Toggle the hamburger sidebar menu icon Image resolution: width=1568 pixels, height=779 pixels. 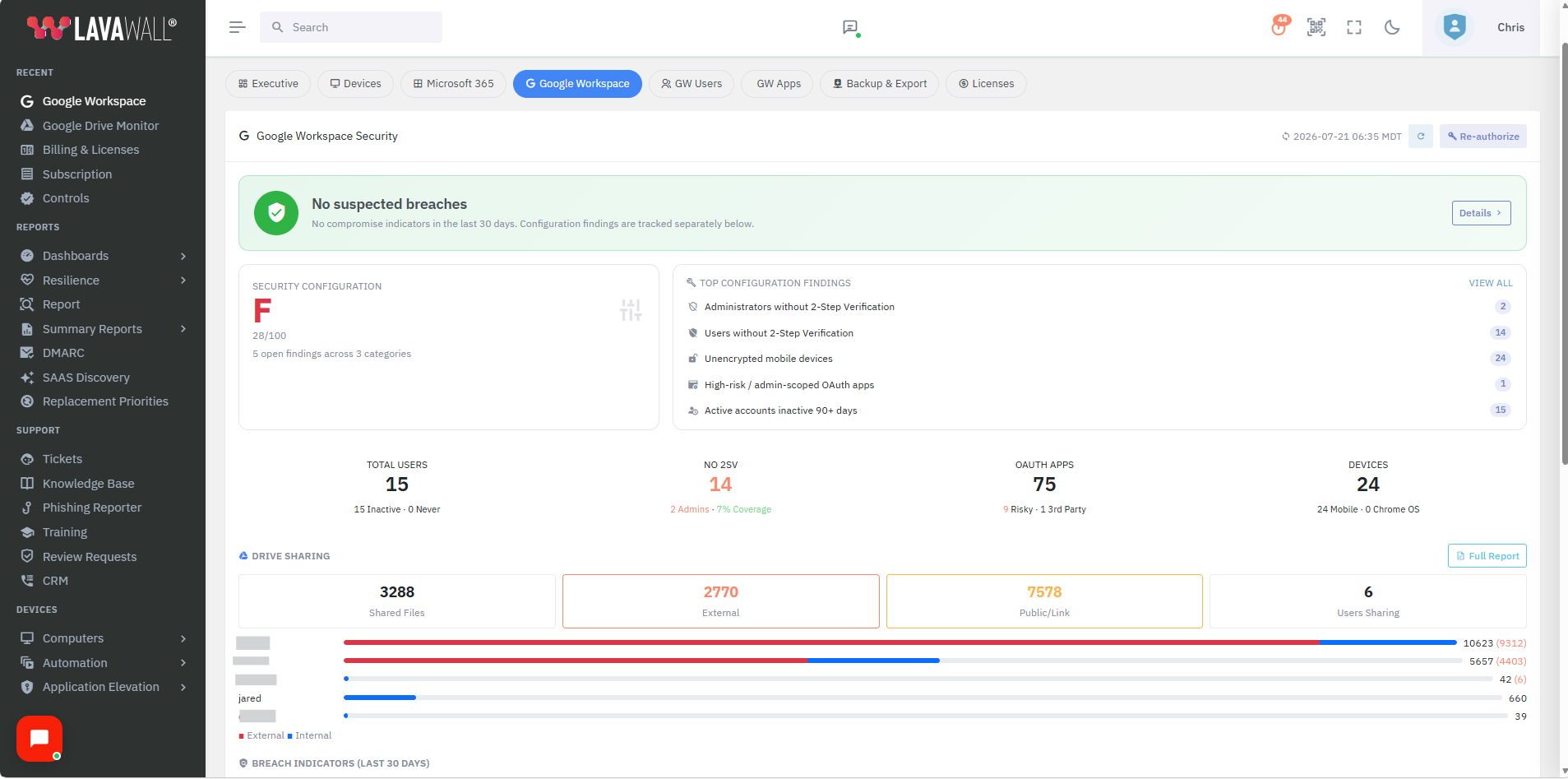pyautogui.click(x=237, y=27)
